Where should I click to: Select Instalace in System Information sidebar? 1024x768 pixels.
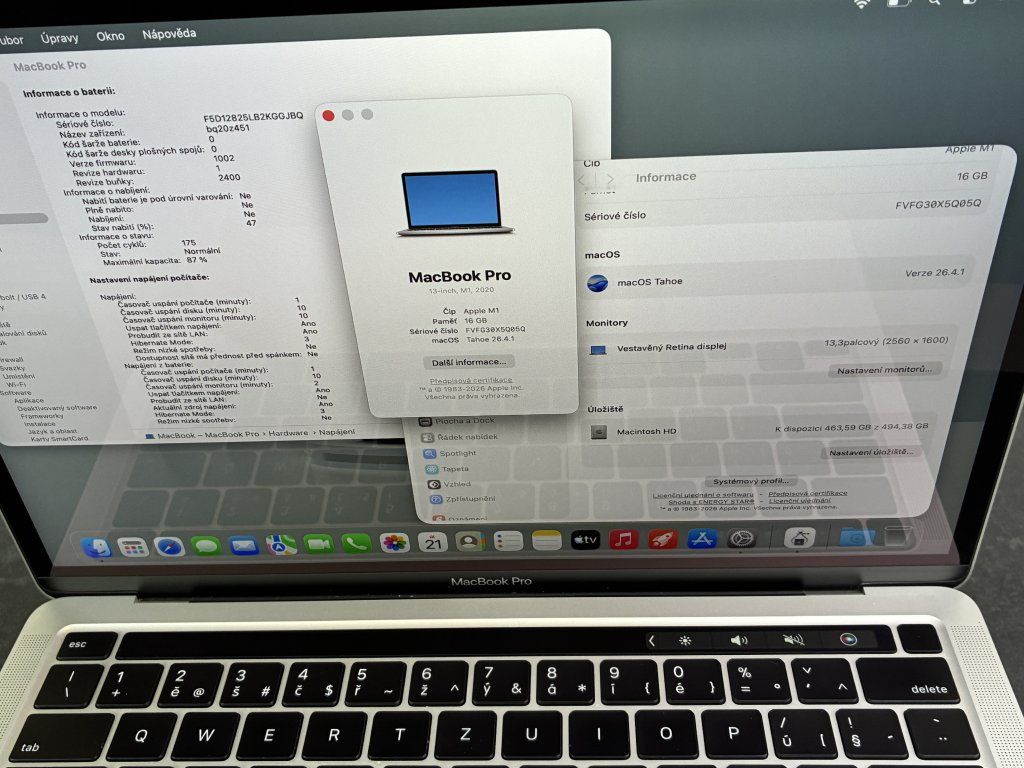click(39, 424)
